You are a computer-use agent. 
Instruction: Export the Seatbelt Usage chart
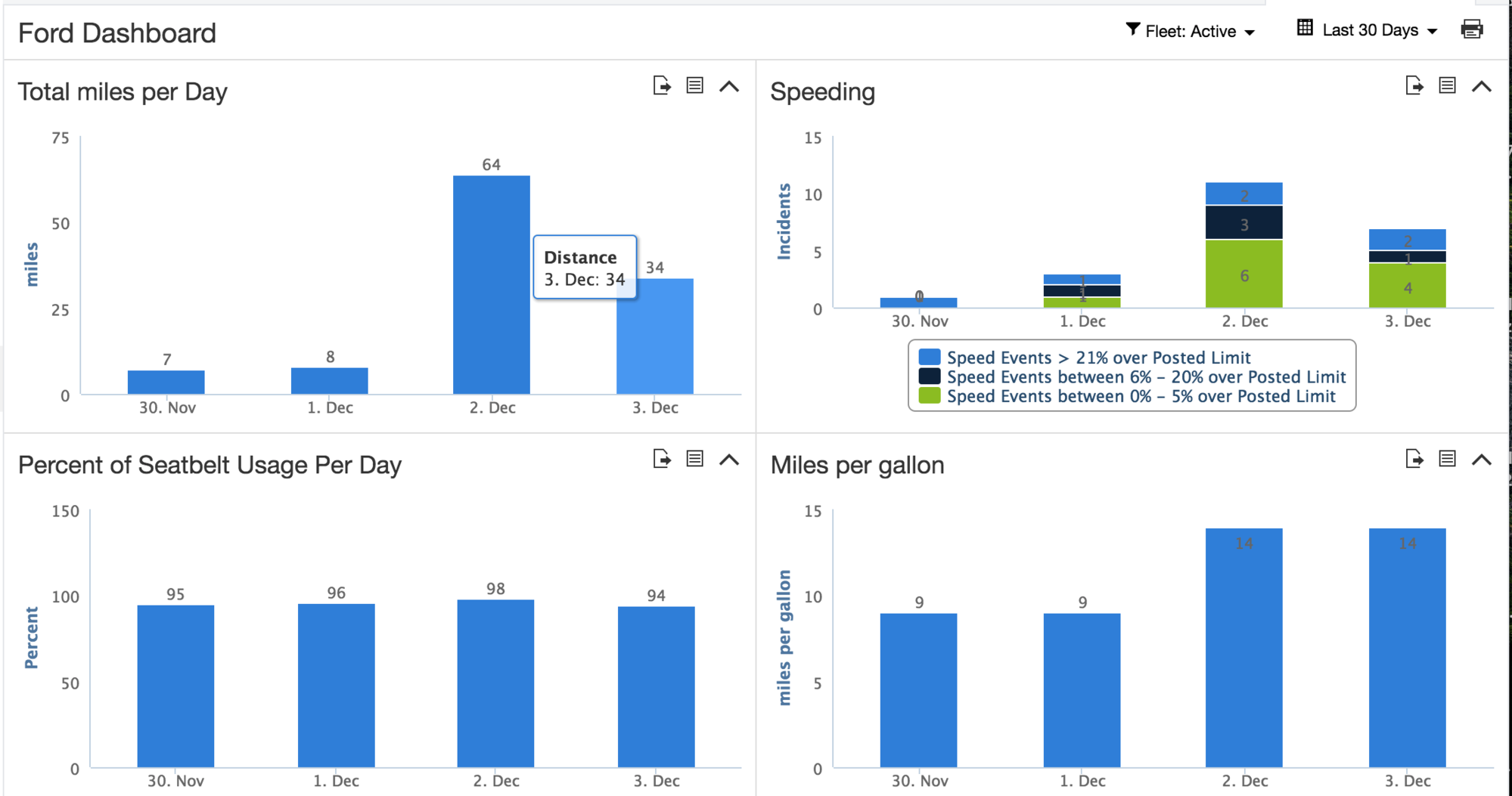(x=662, y=459)
